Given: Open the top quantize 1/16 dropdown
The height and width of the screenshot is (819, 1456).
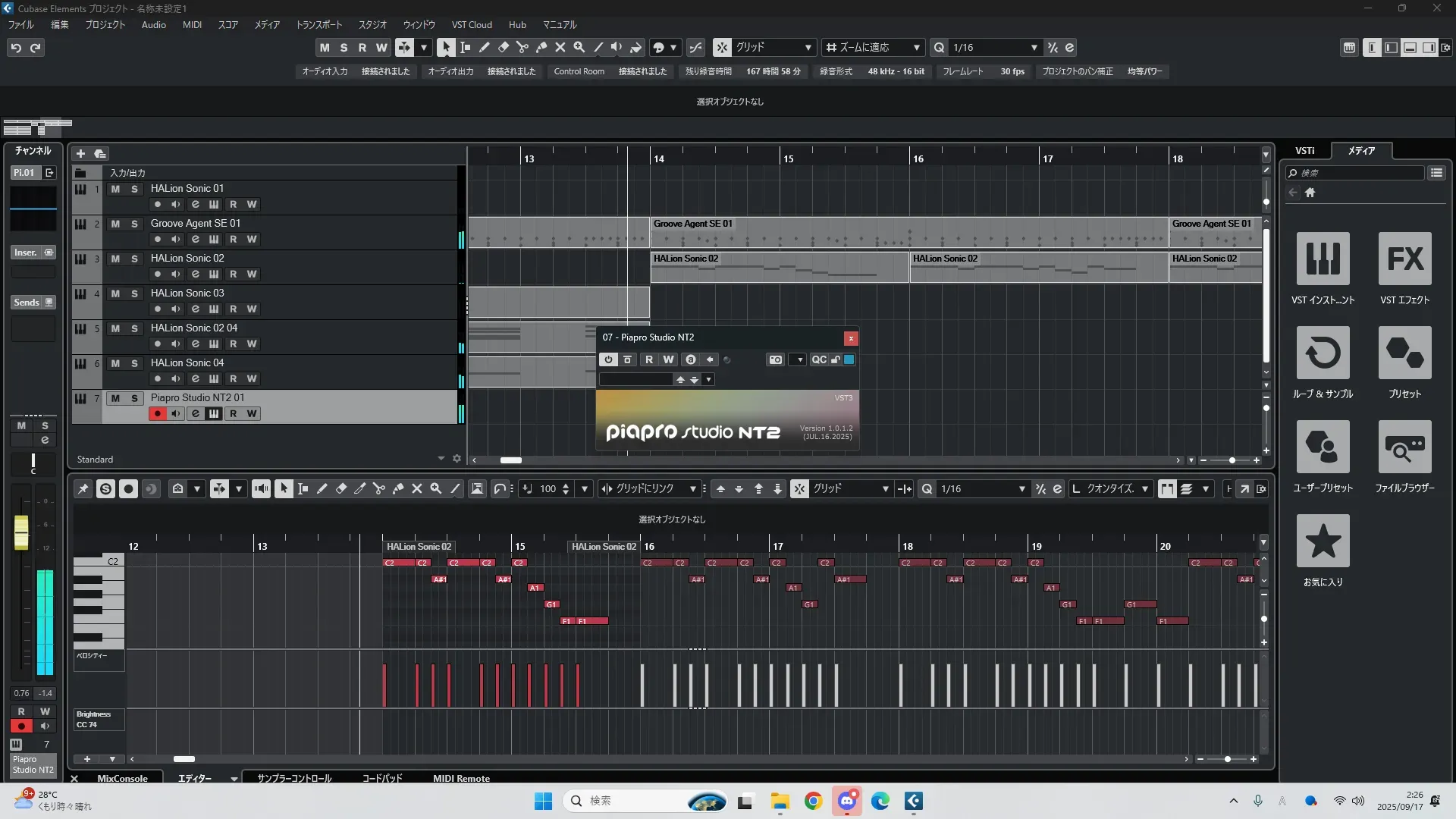Looking at the screenshot, I should pyautogui.click(x=1034, y=48).
